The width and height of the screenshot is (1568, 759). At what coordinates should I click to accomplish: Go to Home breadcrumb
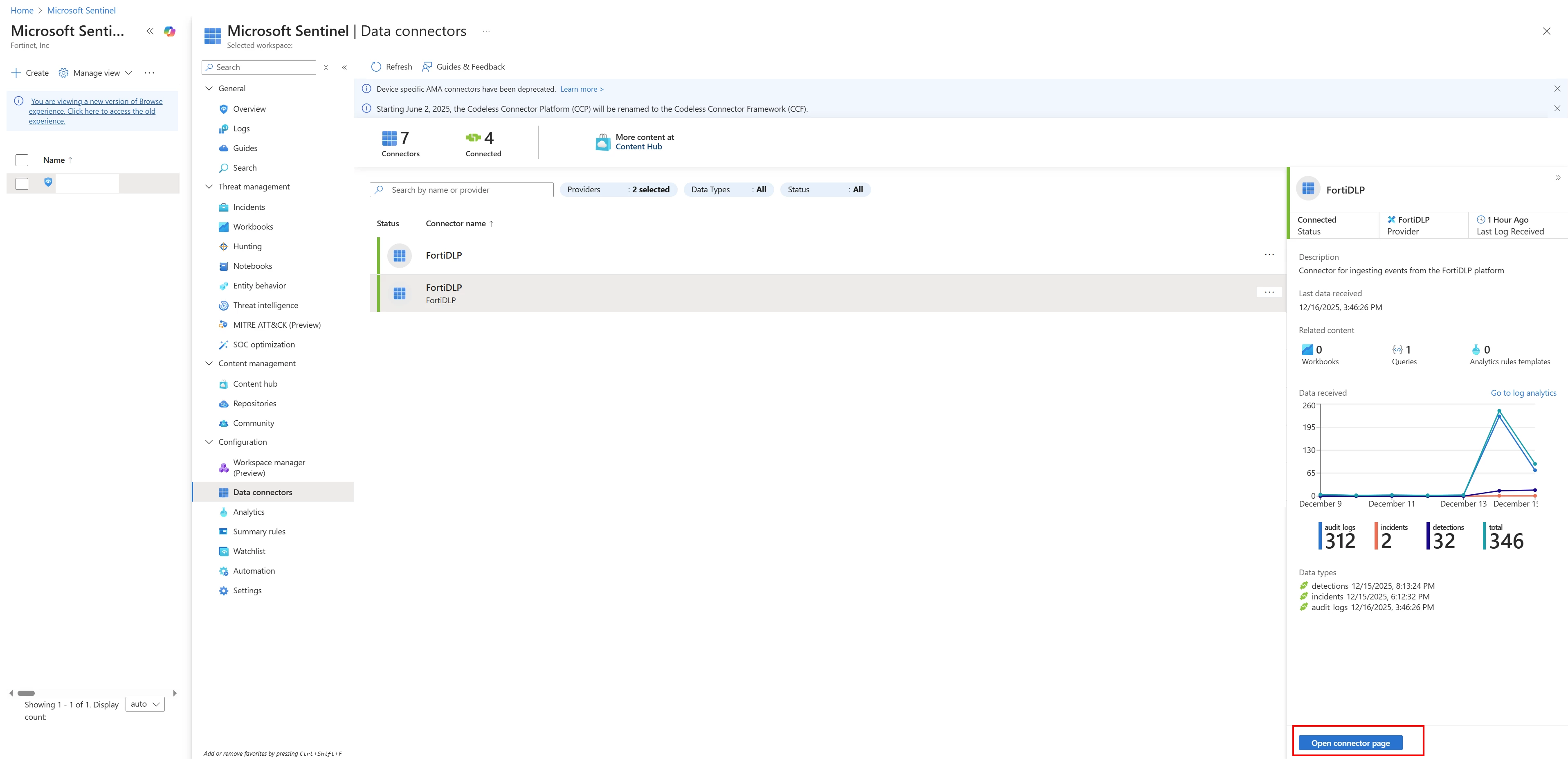[22, 10]
